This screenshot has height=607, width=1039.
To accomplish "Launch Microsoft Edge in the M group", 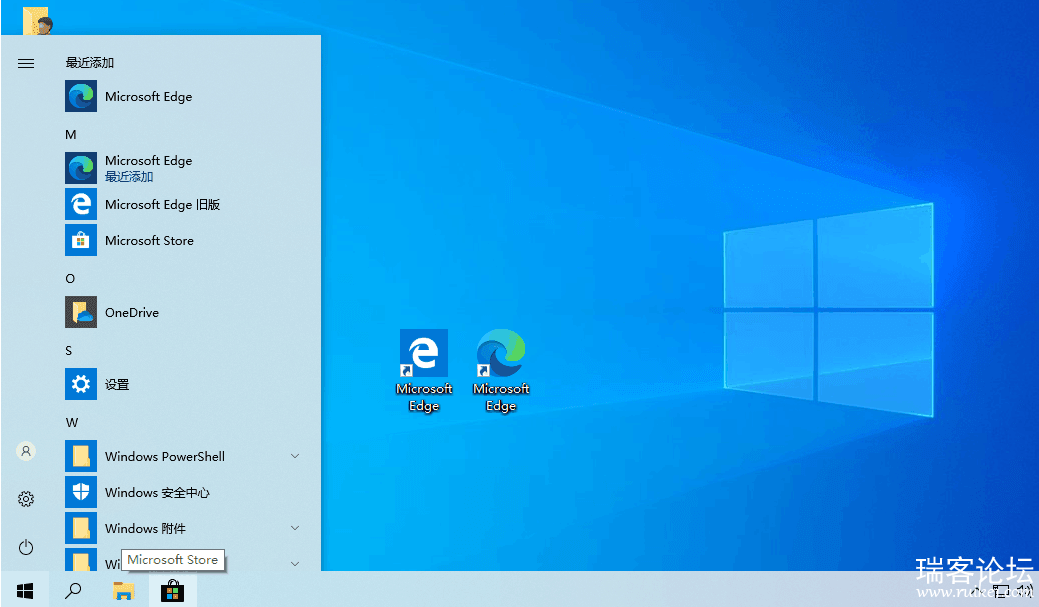I will click(x=182, y=168).
